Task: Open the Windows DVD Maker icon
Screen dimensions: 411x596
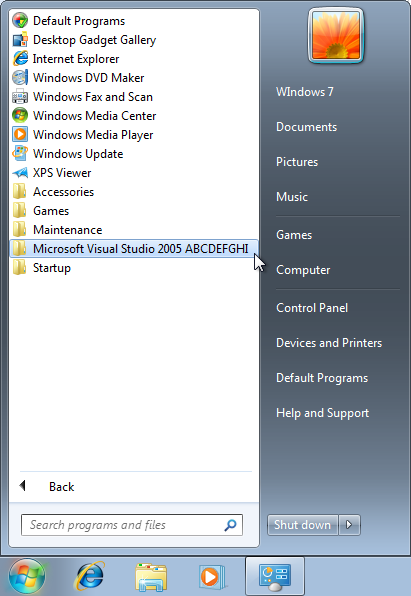Action: click(x=20, y=78)
